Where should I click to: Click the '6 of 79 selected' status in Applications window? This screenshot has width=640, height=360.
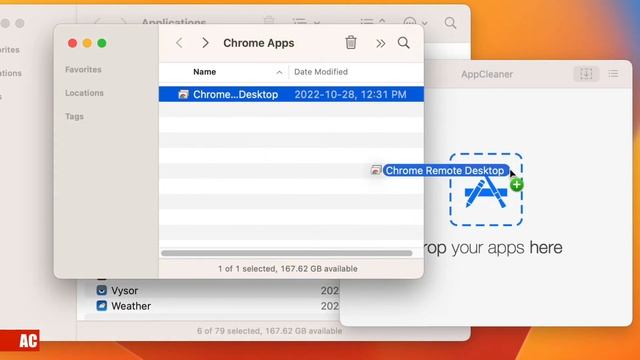pyautogui.click(x=269, y=331)
